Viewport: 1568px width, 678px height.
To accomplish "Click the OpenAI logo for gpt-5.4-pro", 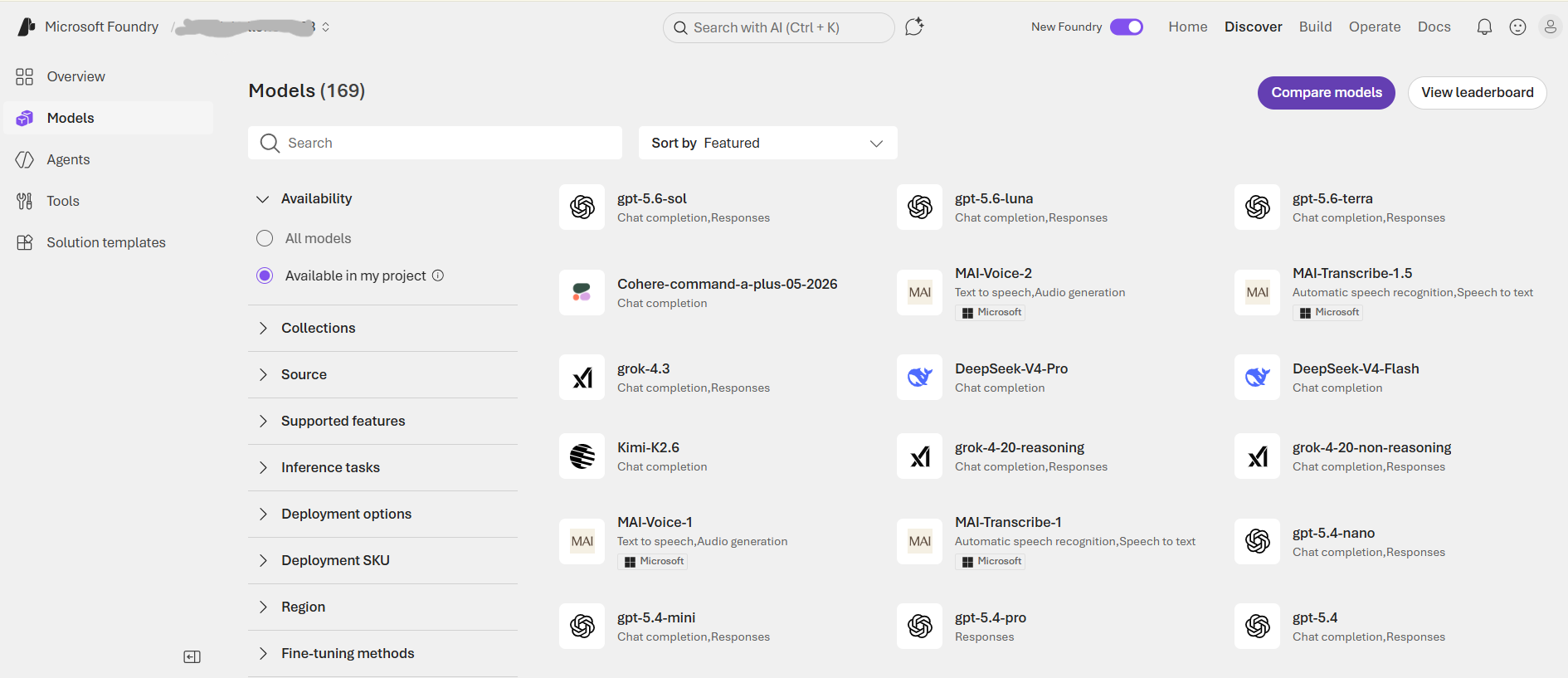I will (919, 626).
